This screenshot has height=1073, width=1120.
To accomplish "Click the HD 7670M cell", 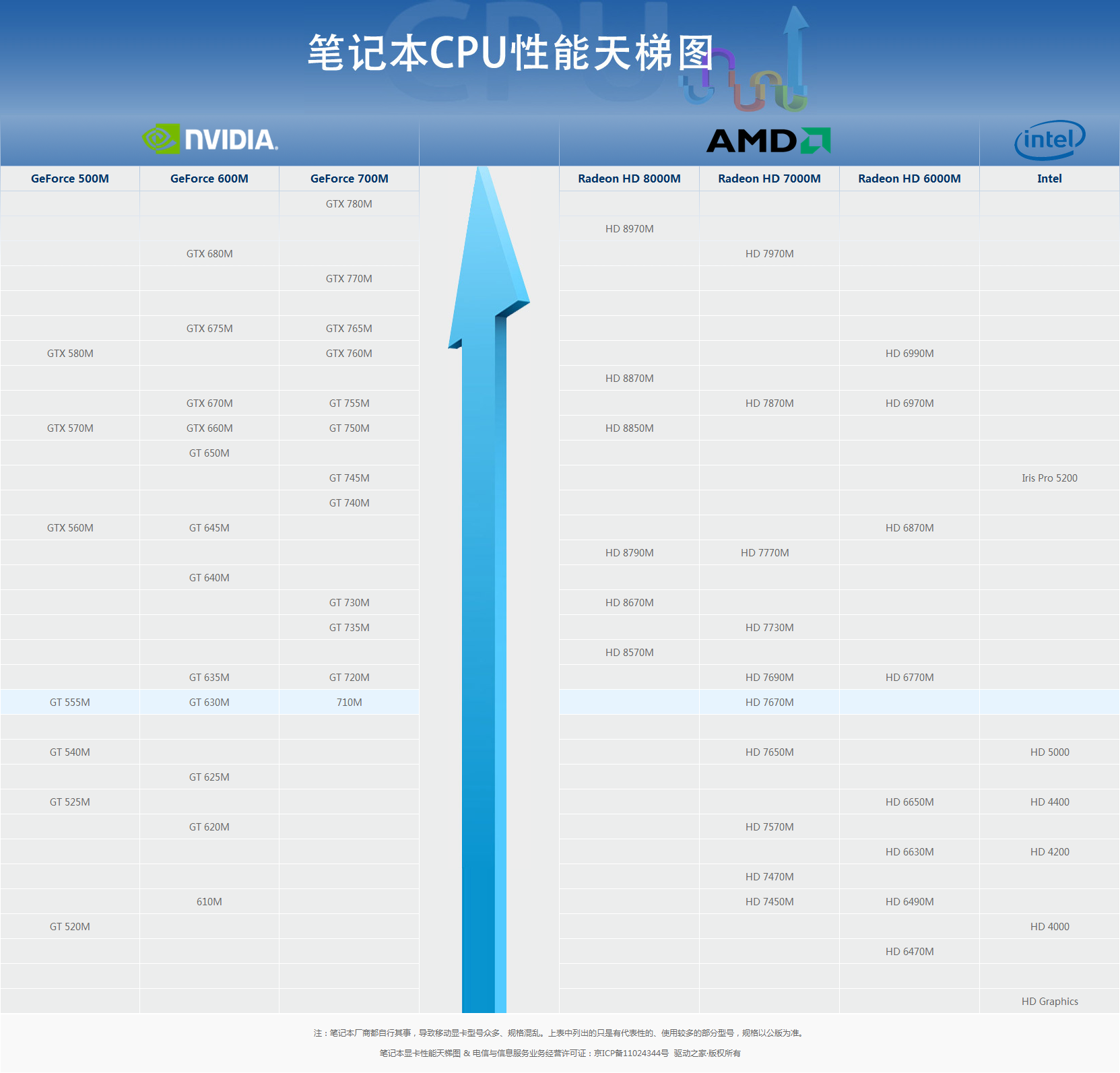I will click(770, 703).
